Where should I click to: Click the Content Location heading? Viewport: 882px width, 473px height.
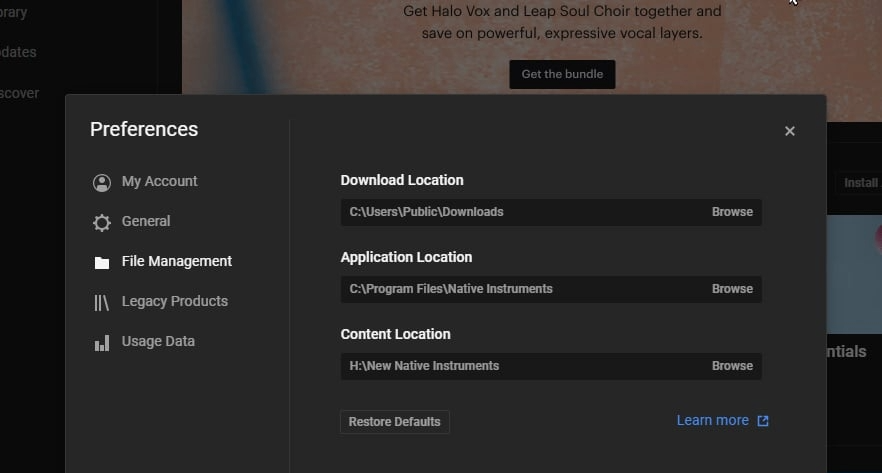[x=395, y=334]
